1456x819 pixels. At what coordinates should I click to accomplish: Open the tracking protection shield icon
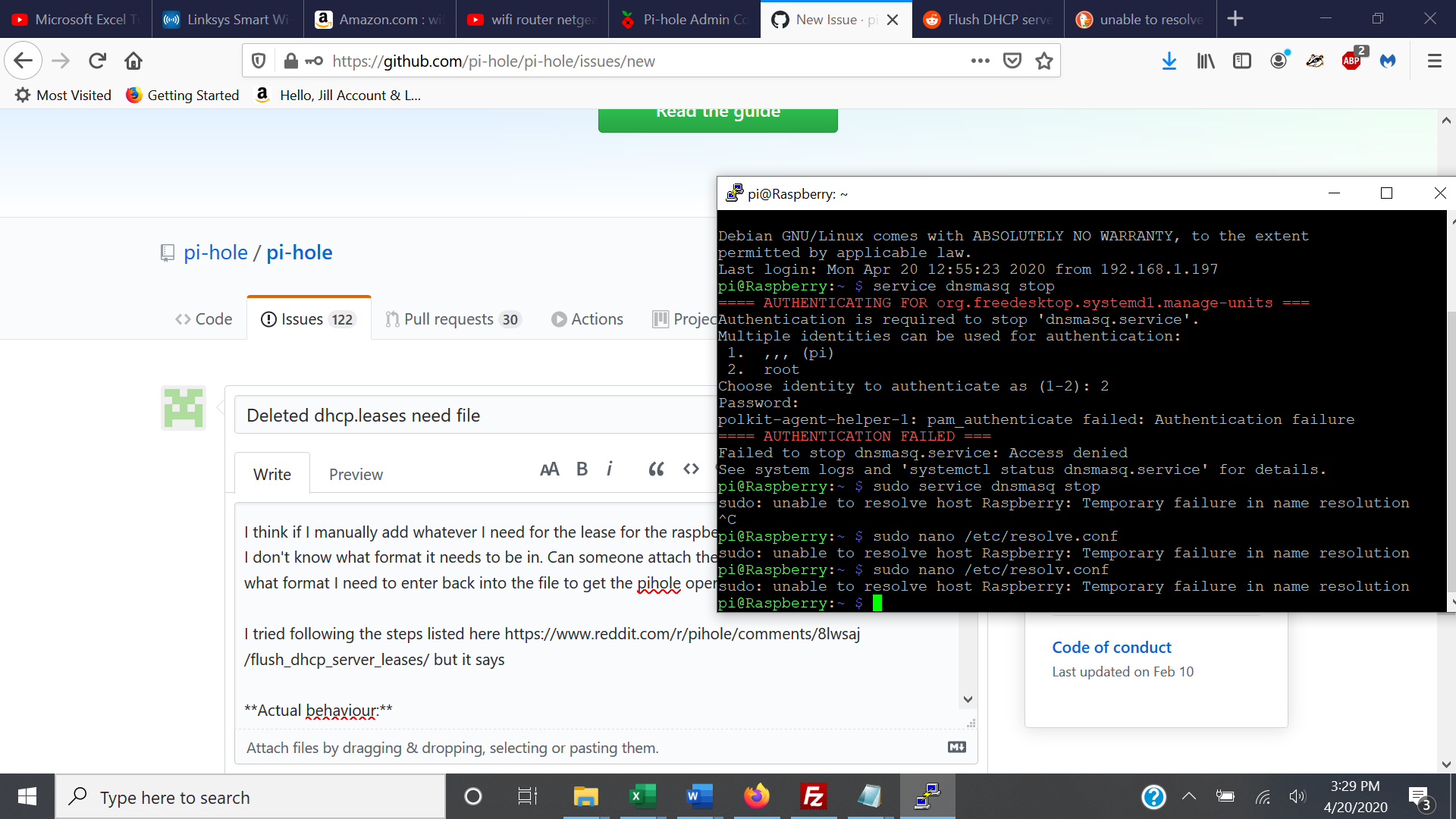258,61
